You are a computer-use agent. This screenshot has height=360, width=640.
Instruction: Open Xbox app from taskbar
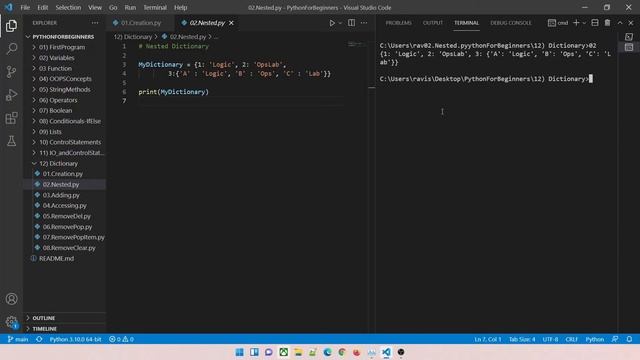pos(283,352)
